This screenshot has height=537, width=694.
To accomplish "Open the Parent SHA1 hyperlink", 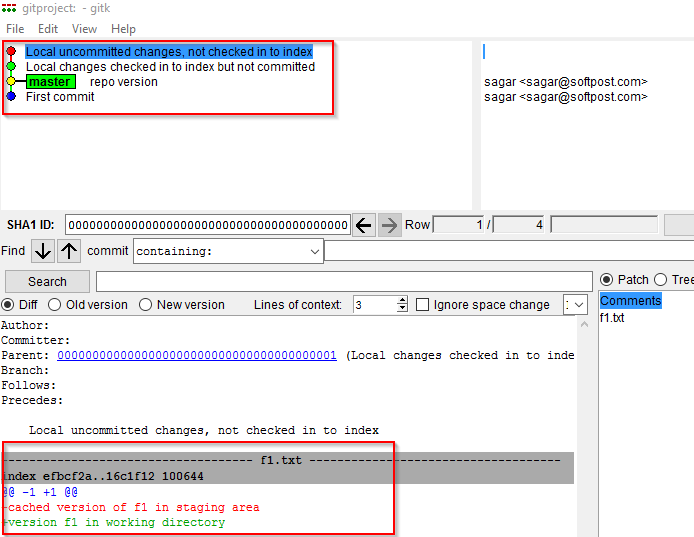I will click(x=197, y=355).
